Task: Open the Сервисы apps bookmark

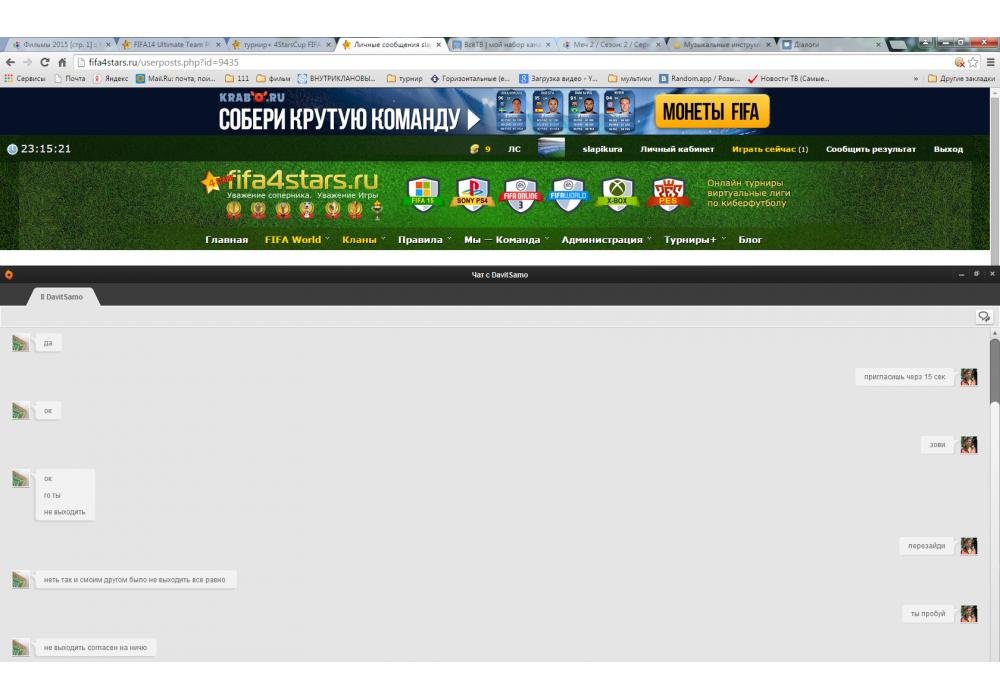Action: 25,78
